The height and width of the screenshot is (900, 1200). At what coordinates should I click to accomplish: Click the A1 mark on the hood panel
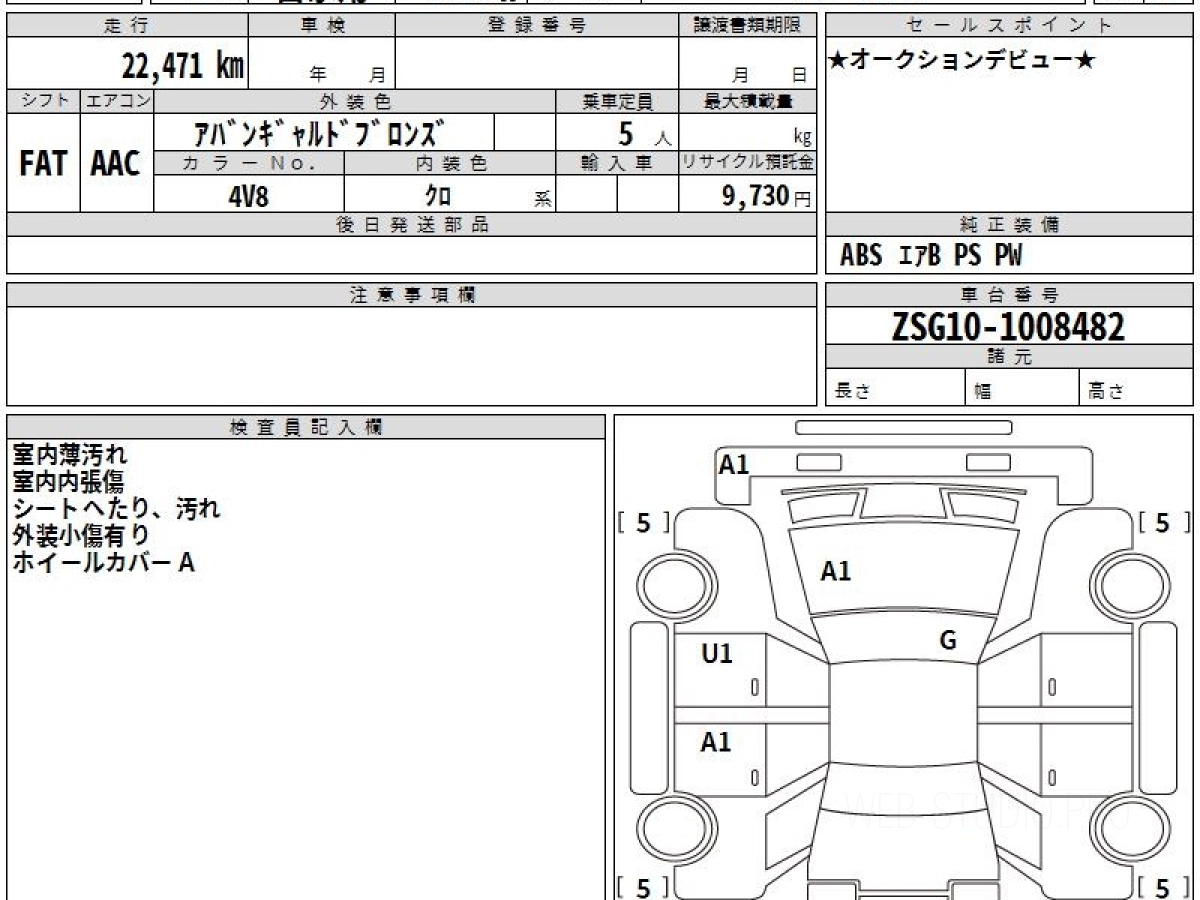coord(835,572)
